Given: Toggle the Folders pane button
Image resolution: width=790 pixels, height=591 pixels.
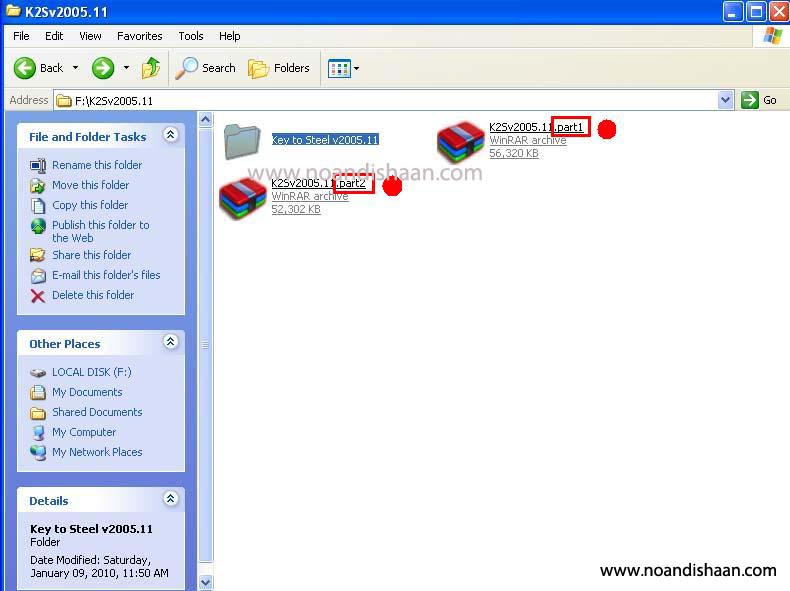Looking at the screenshot, I should coord(279,68).
